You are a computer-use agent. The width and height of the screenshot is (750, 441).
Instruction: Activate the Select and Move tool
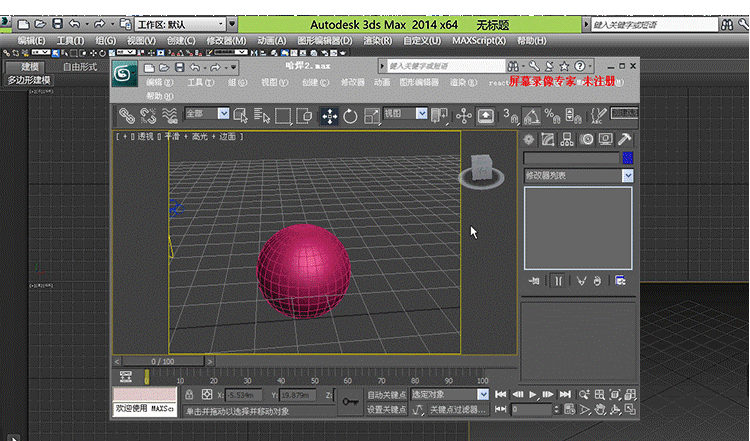329,115
